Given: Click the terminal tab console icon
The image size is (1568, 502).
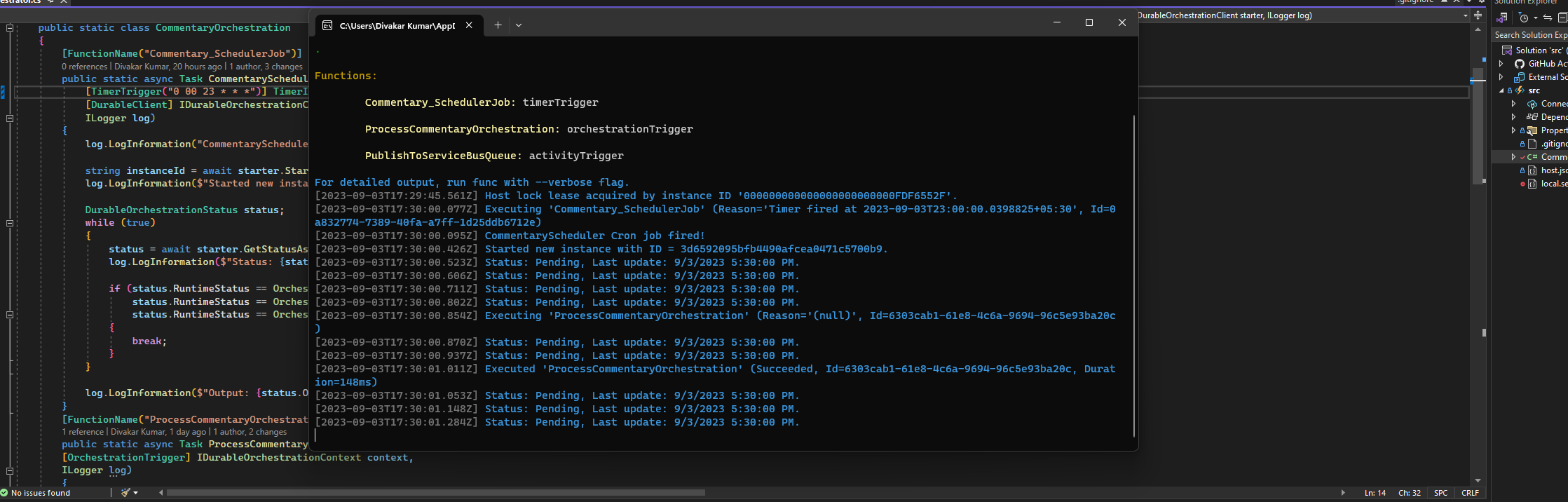Looking at the screenshot, I should [x=327, y=25].
